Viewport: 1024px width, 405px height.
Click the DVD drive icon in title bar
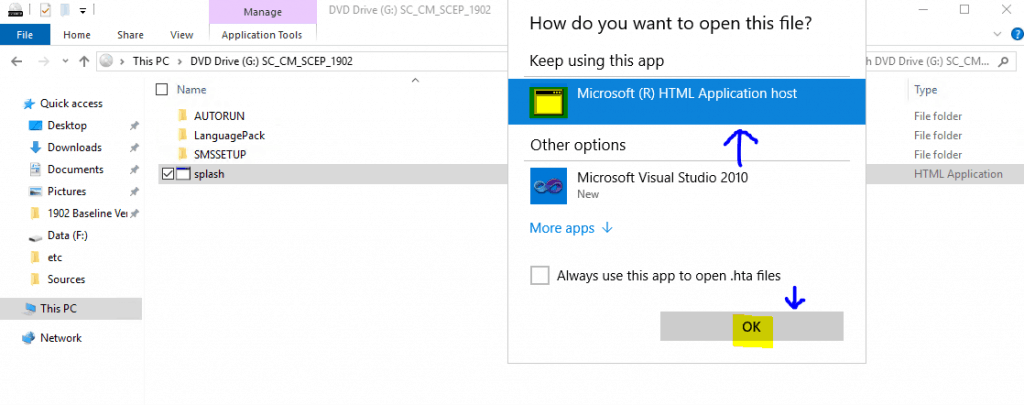[x=15, y=10]
